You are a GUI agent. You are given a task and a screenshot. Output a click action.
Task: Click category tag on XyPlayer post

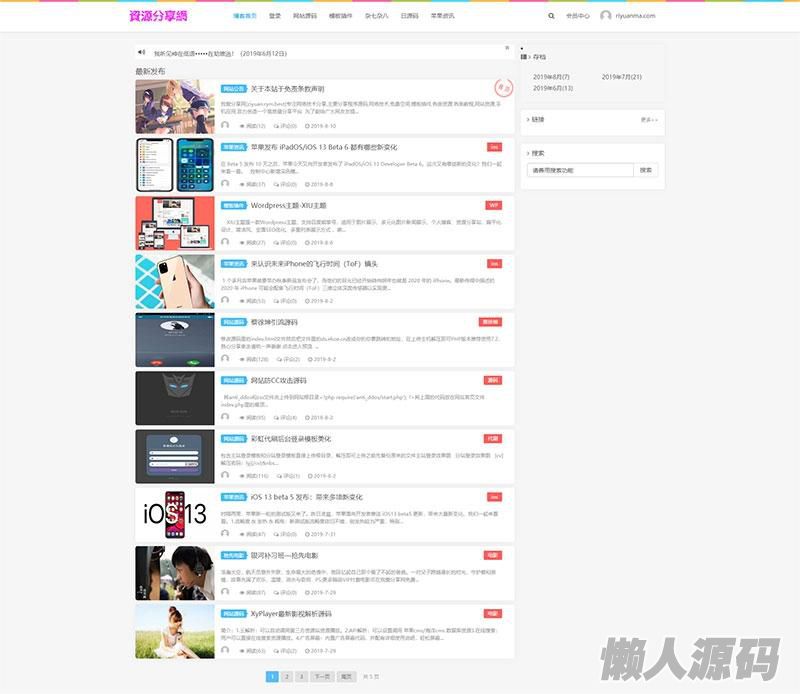click(x=234, y=613)
